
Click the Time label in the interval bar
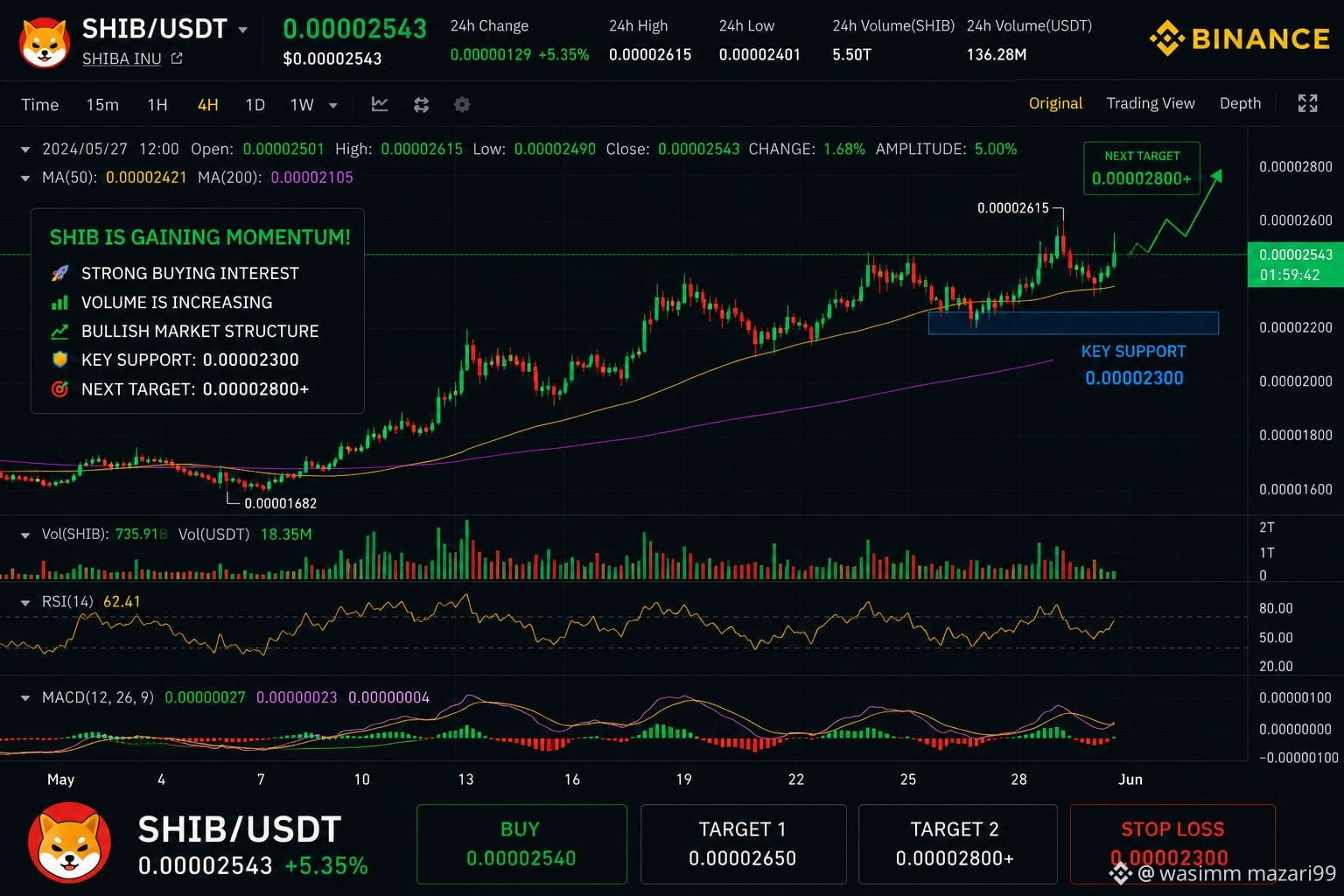pos(39,105)
